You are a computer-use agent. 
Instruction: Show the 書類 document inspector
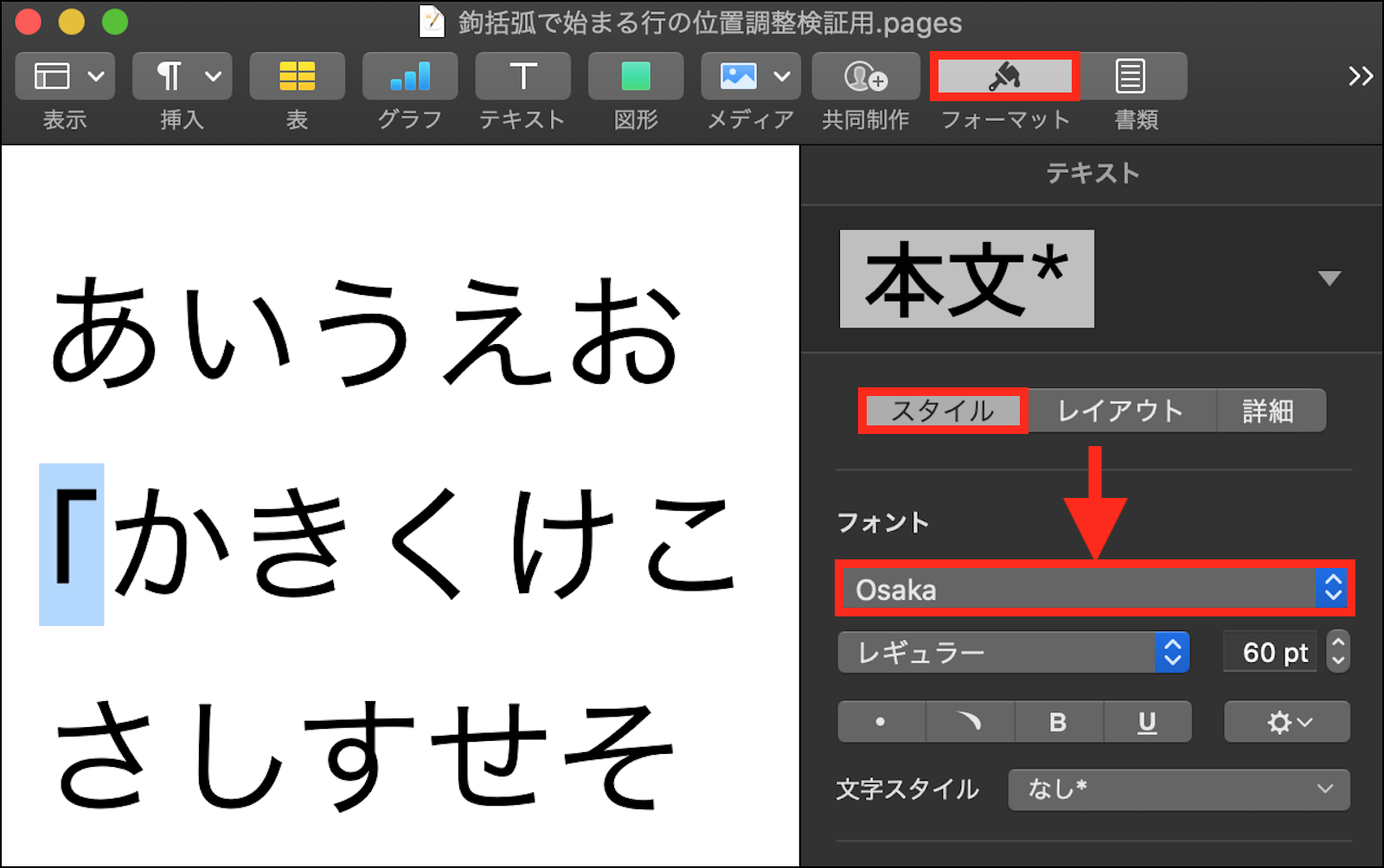coord(1131,76)
